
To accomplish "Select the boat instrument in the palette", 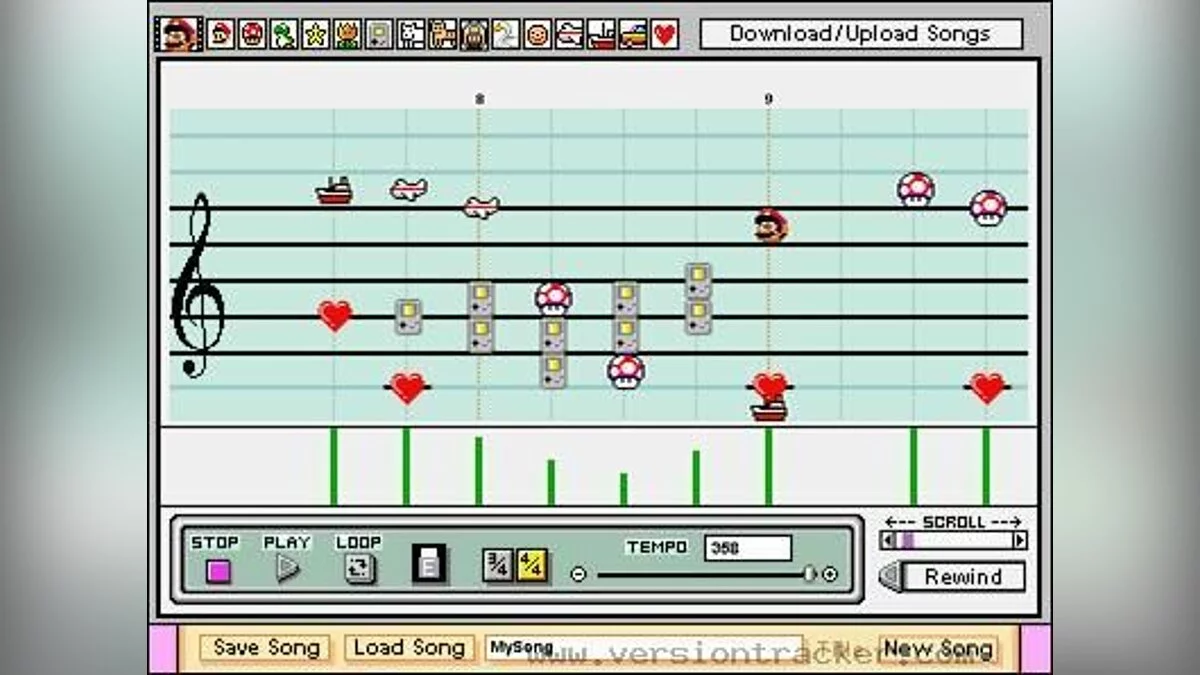I will pos(601,35).
